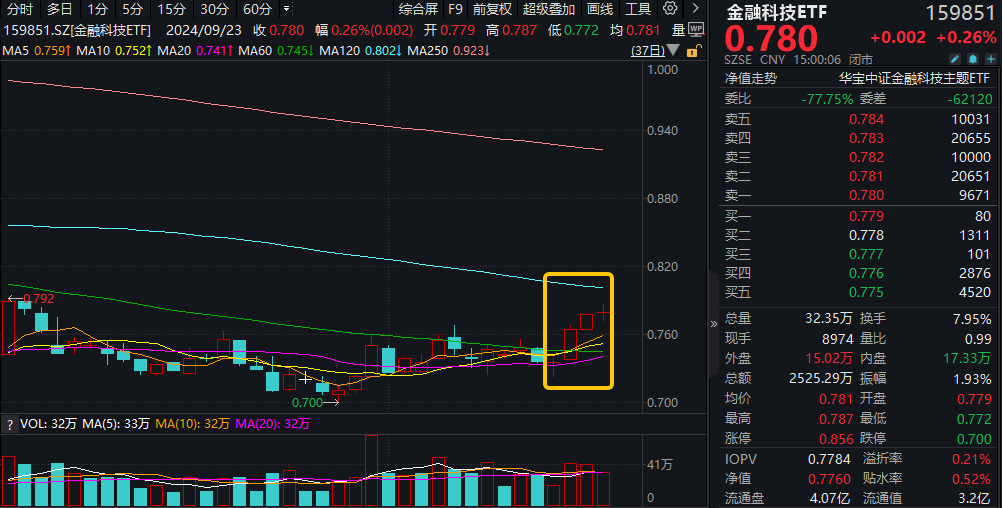
Task: Click the MA60 0.745 indicator label
Action: pyautogui.click(x=276, y=51)
